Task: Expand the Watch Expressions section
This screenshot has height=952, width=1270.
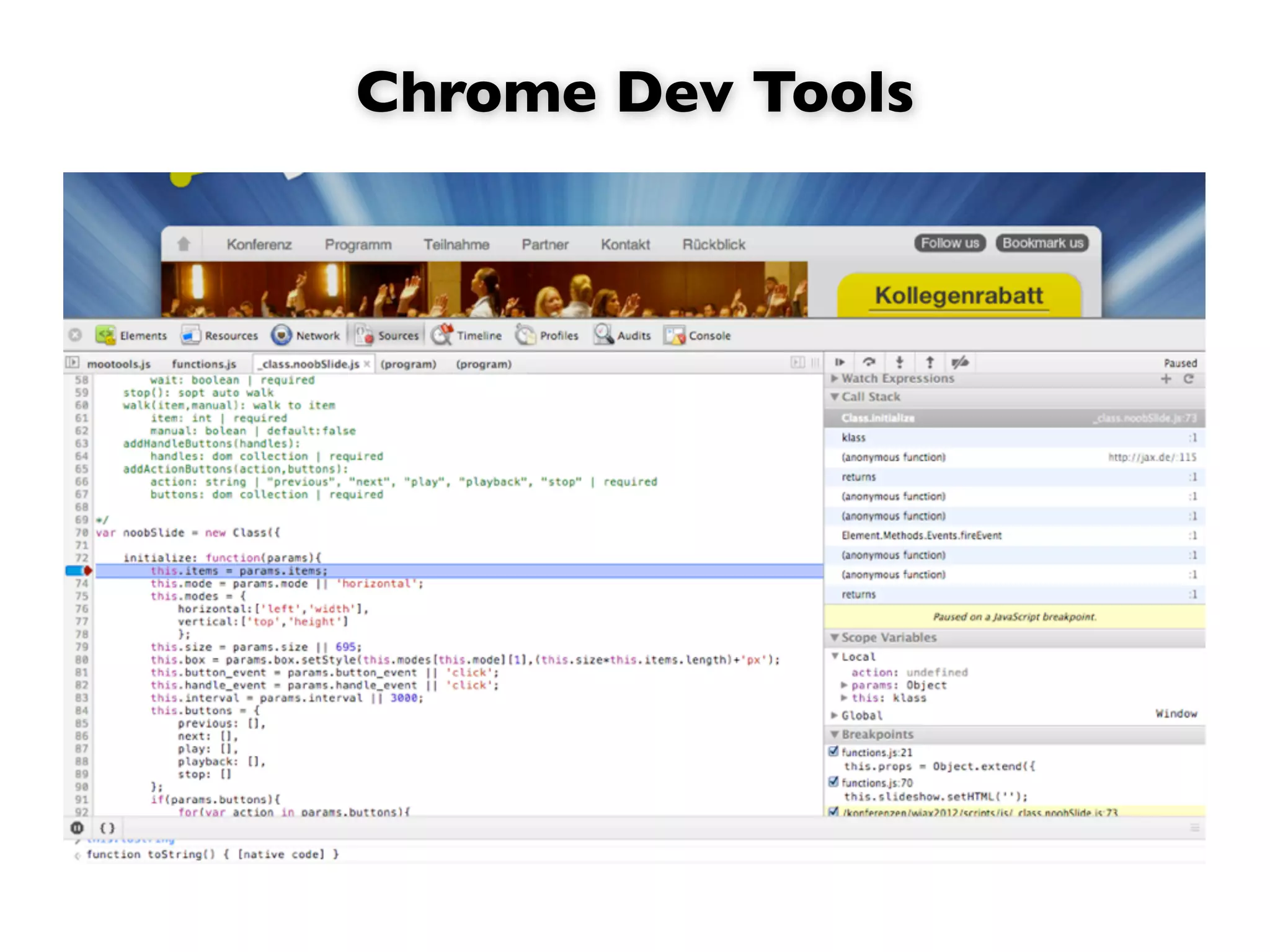Action: [x=835, y=378]
